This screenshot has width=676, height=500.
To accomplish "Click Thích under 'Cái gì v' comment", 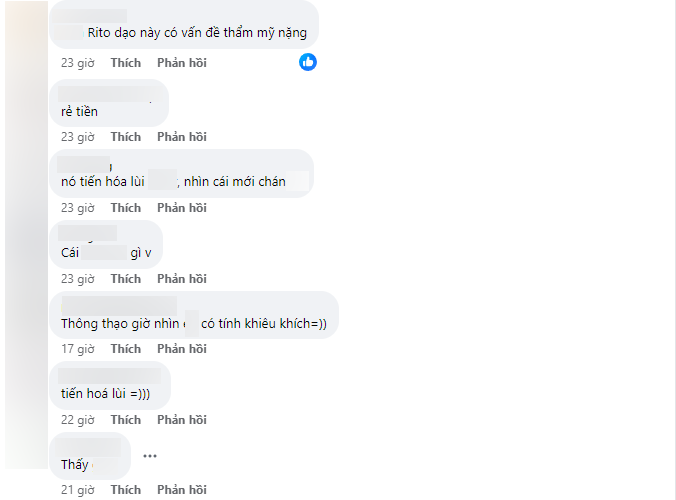I will point(125,279).
